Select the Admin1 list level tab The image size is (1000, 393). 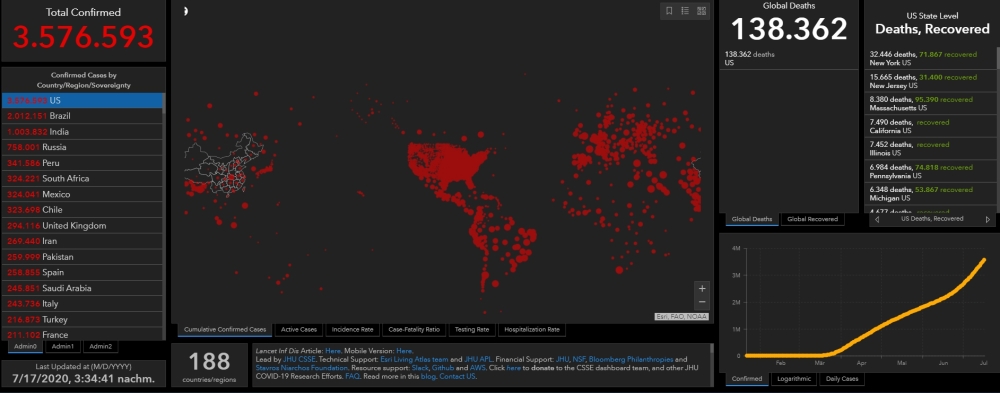62,346
